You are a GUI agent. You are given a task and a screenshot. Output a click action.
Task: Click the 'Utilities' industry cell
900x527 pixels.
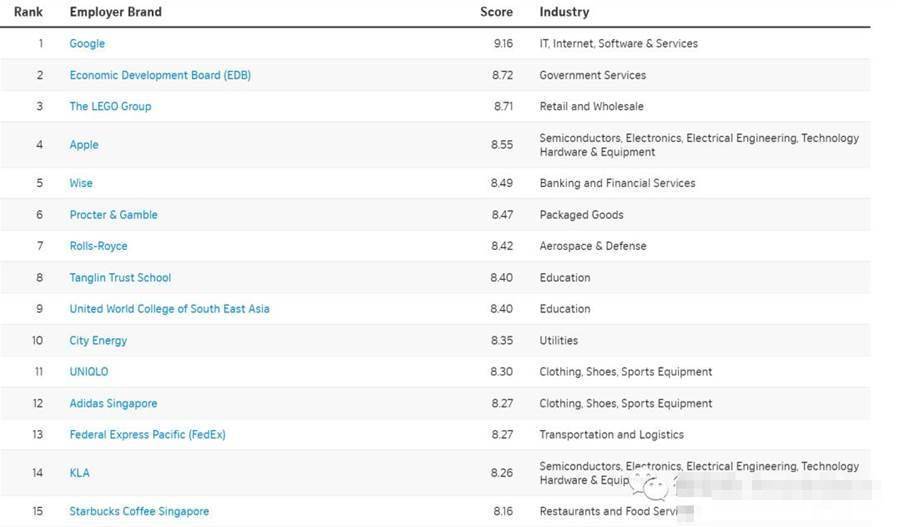click(x=558, y=340)
